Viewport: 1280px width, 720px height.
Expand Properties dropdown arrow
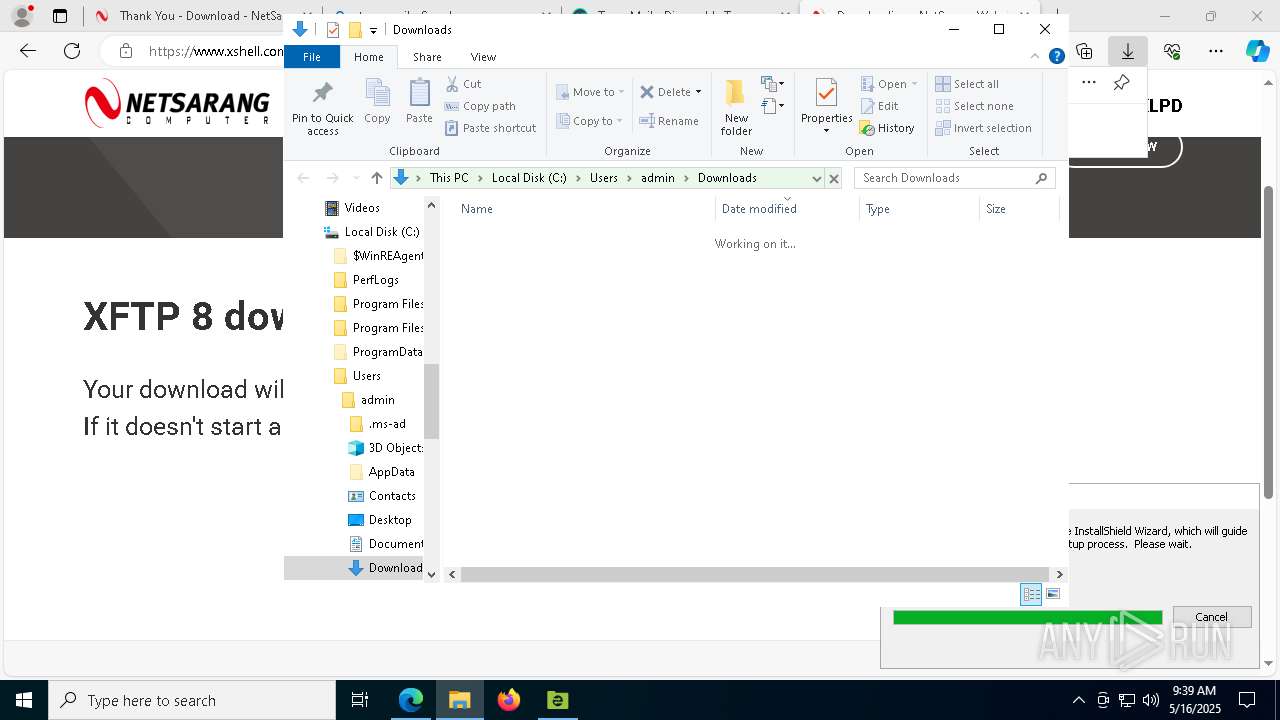point(826,130)
